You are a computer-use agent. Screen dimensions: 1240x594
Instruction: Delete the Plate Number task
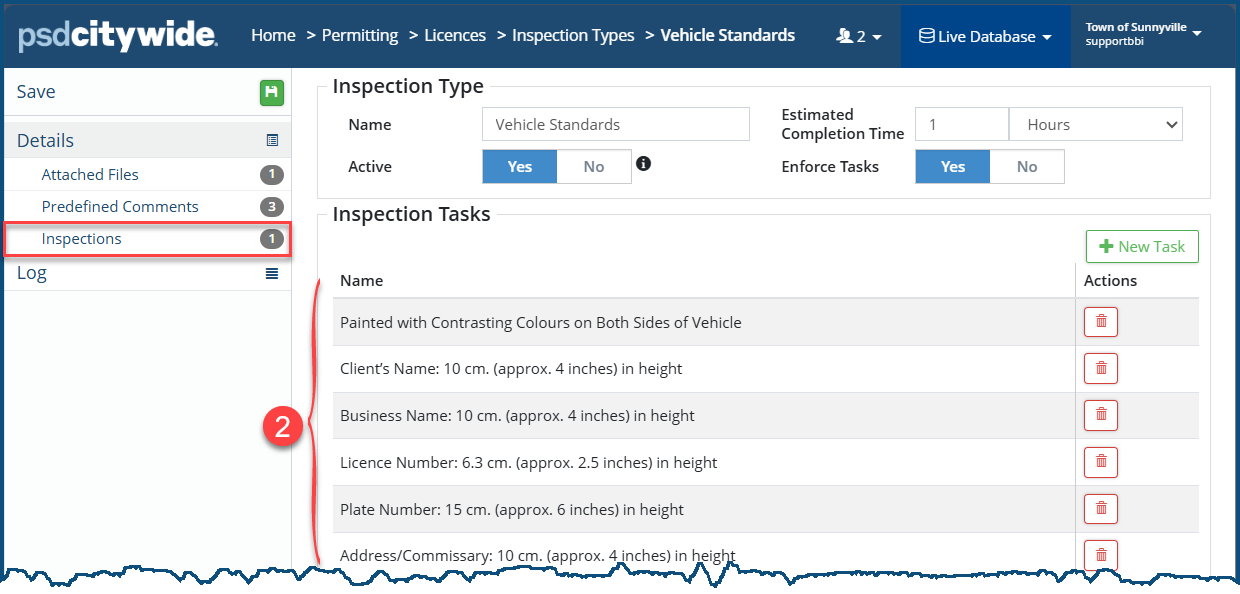[1100, 508]
